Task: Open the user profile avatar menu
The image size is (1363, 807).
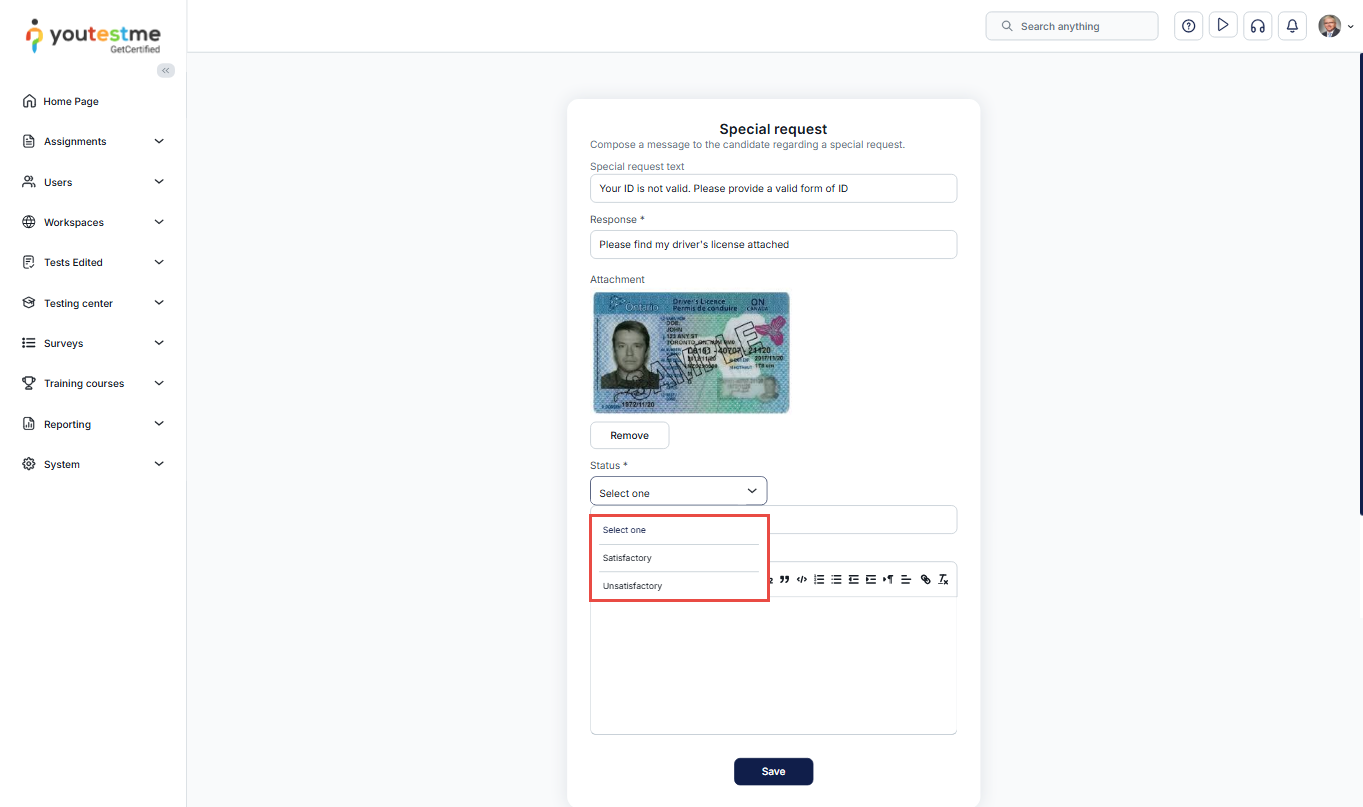Action: 1334,26
